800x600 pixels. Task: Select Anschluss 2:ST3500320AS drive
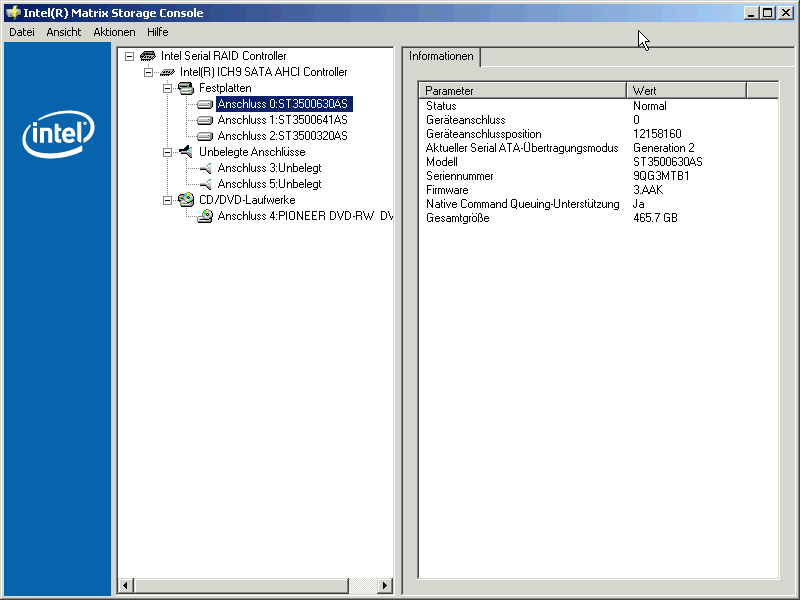[283, 136]
